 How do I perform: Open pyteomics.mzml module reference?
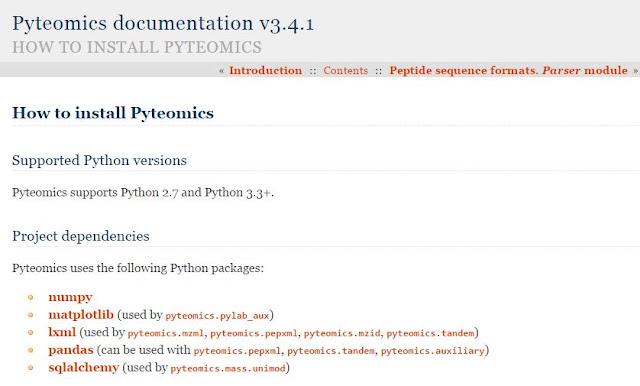click(166, 333)
